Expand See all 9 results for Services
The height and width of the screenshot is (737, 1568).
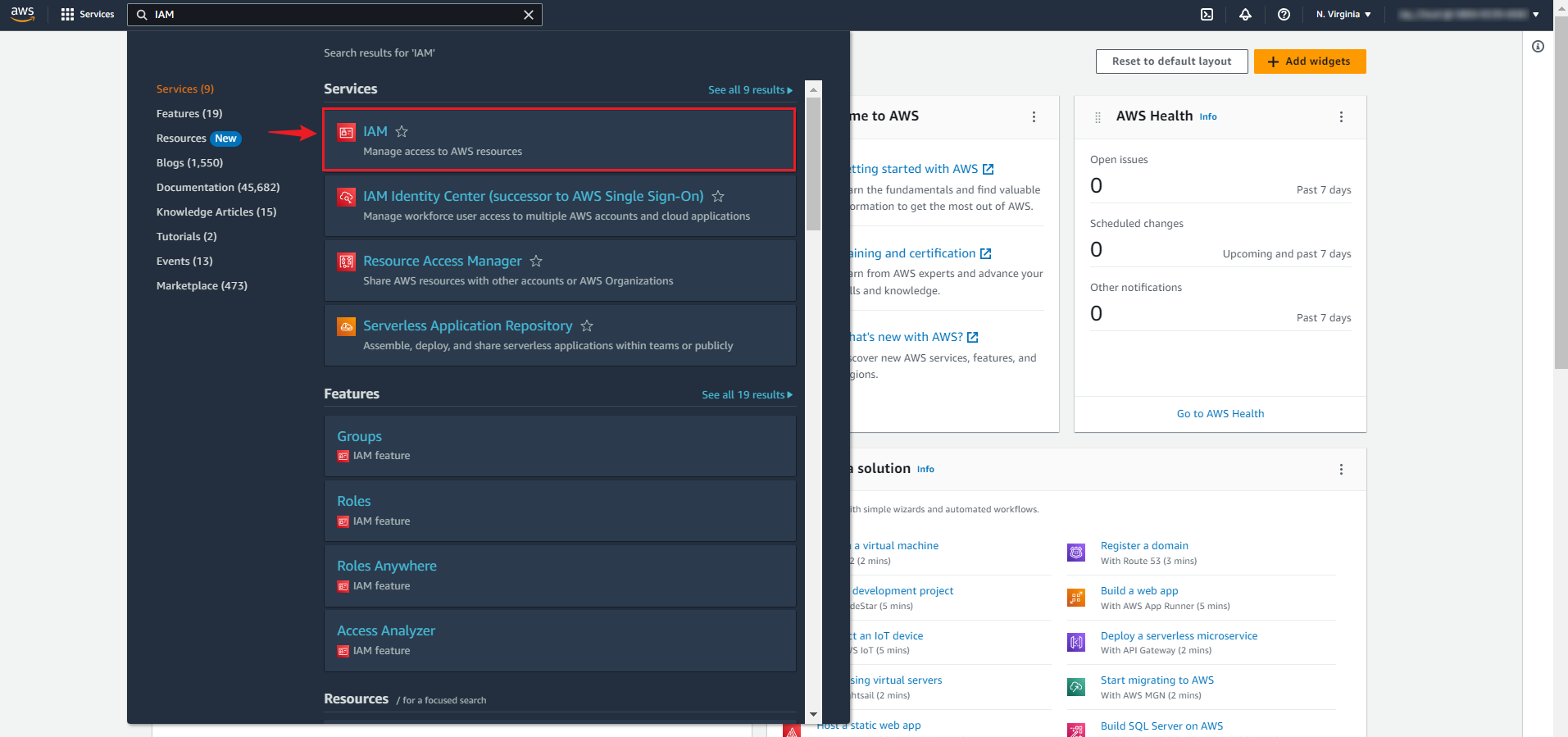tap(750, 90)
